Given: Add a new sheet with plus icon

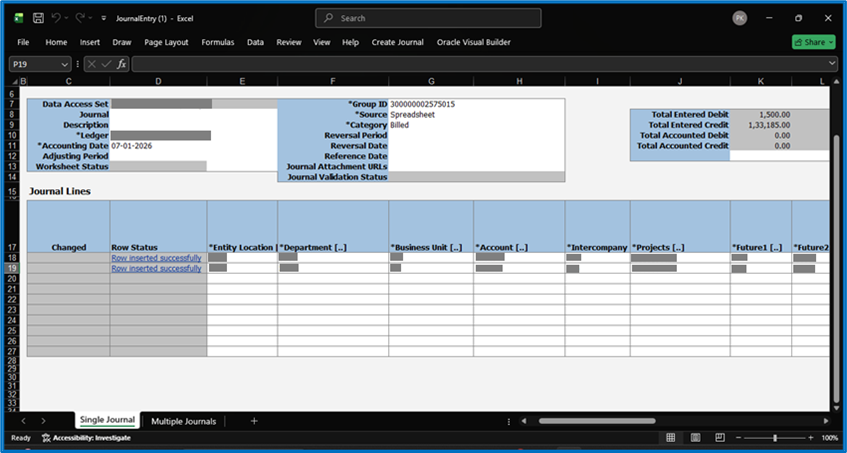Looking at the screenshot, I should click(x=254, y=421).
